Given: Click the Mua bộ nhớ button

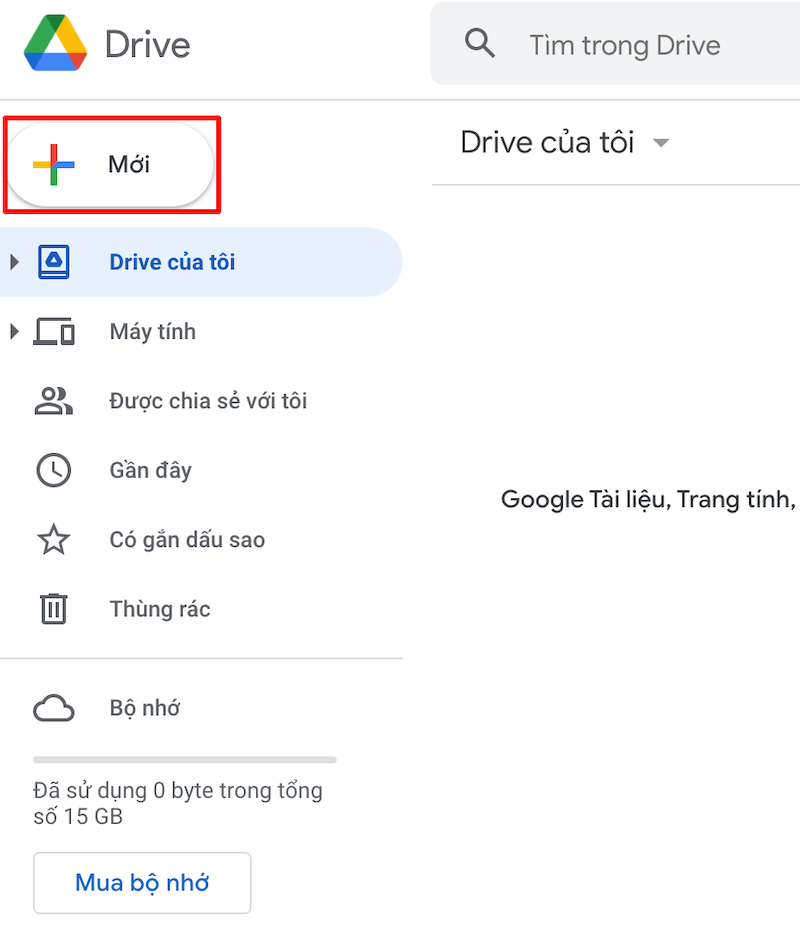Looking at the screenshot, I should [x=141, y=883].
